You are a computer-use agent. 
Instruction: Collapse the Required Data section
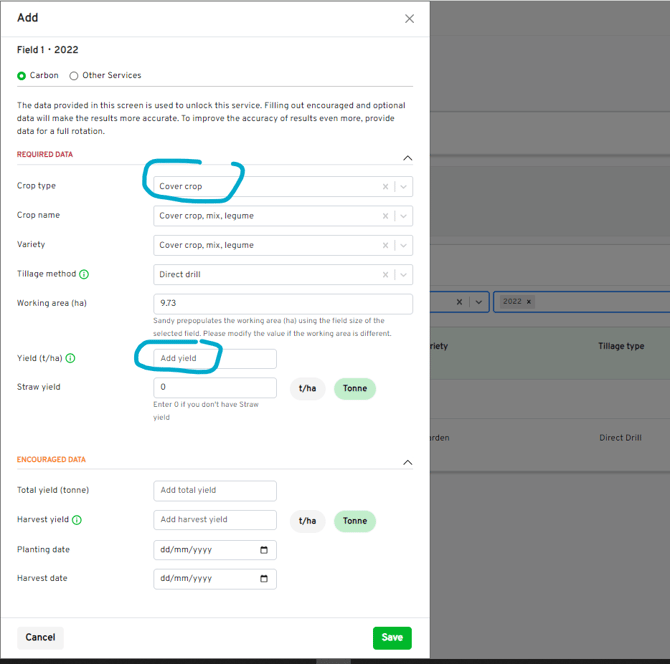pyautogui.click(x=407, y=158)
